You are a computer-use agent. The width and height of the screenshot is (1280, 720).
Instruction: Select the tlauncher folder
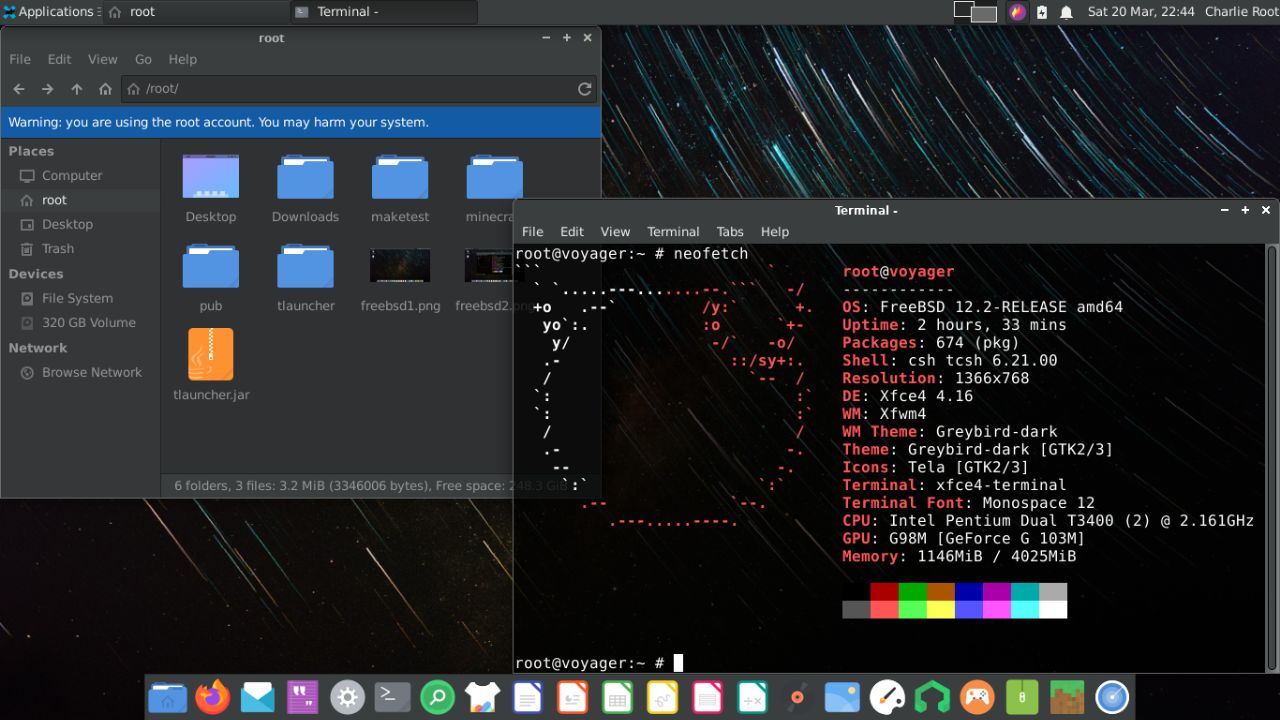pos(305,278)
